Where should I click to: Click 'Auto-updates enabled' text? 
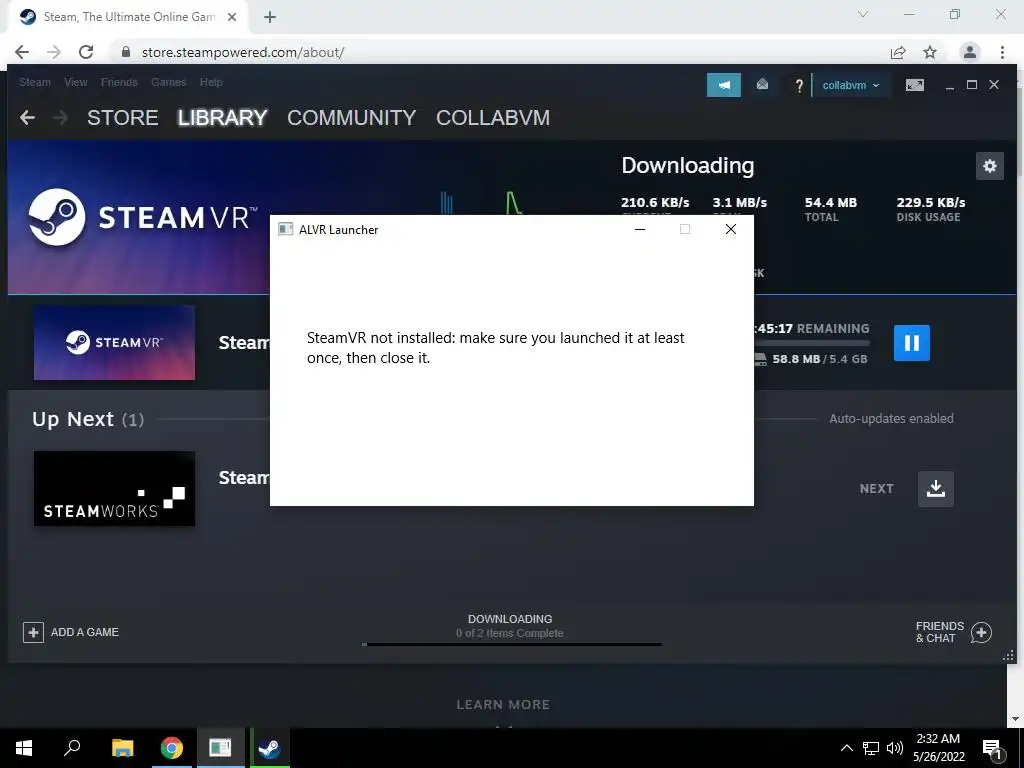click(x=891, y=419)
